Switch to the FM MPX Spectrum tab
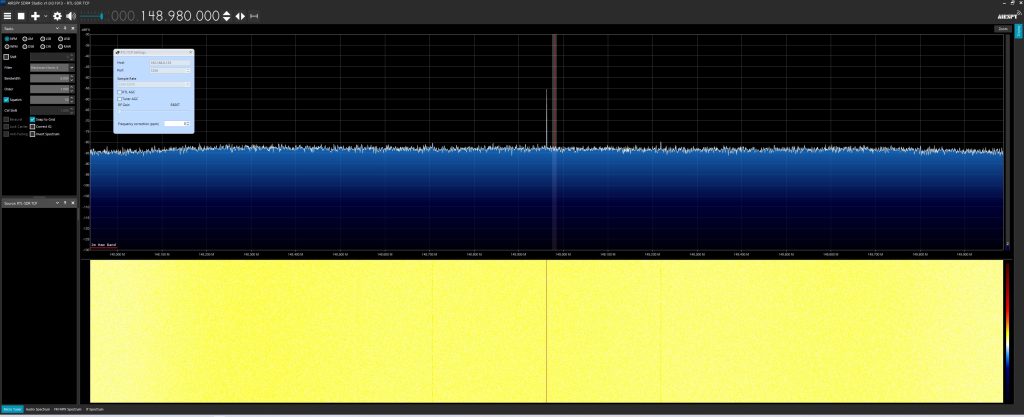 (68, 409)
